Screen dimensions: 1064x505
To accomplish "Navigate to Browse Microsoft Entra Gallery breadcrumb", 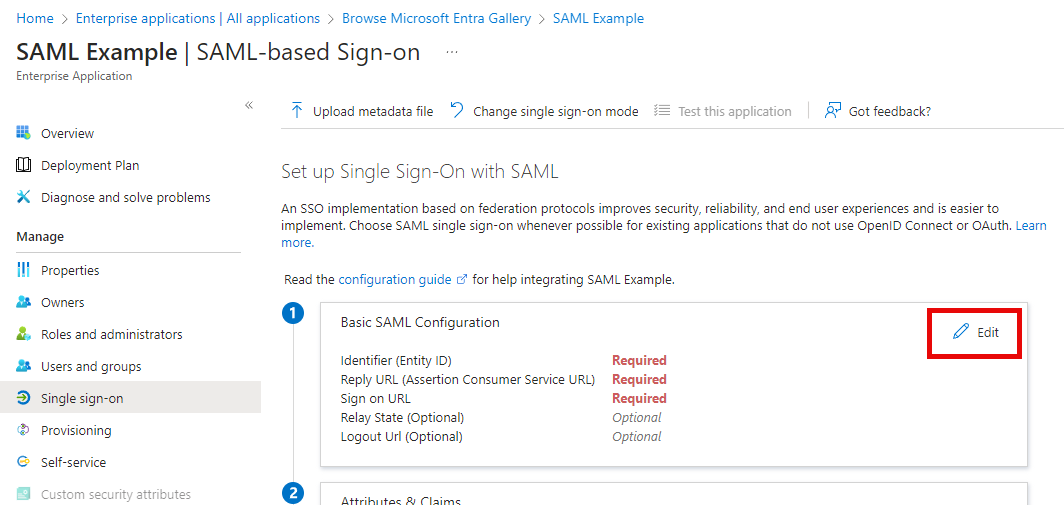I will 436,18.
